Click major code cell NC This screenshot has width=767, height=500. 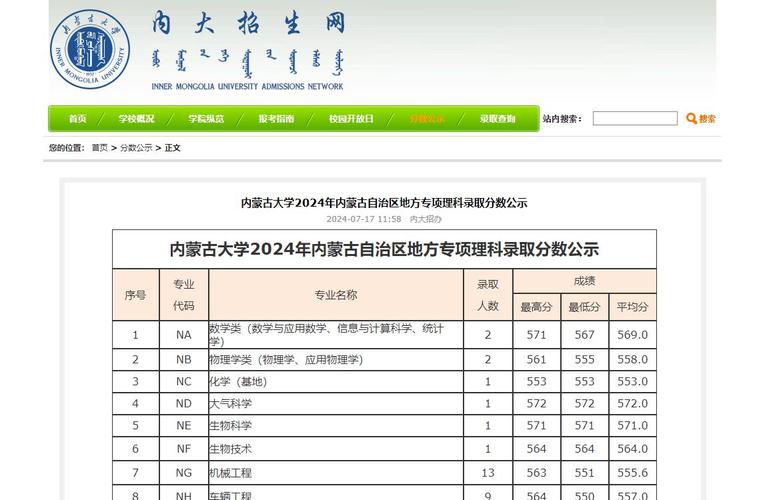click(x=184, y=382)
